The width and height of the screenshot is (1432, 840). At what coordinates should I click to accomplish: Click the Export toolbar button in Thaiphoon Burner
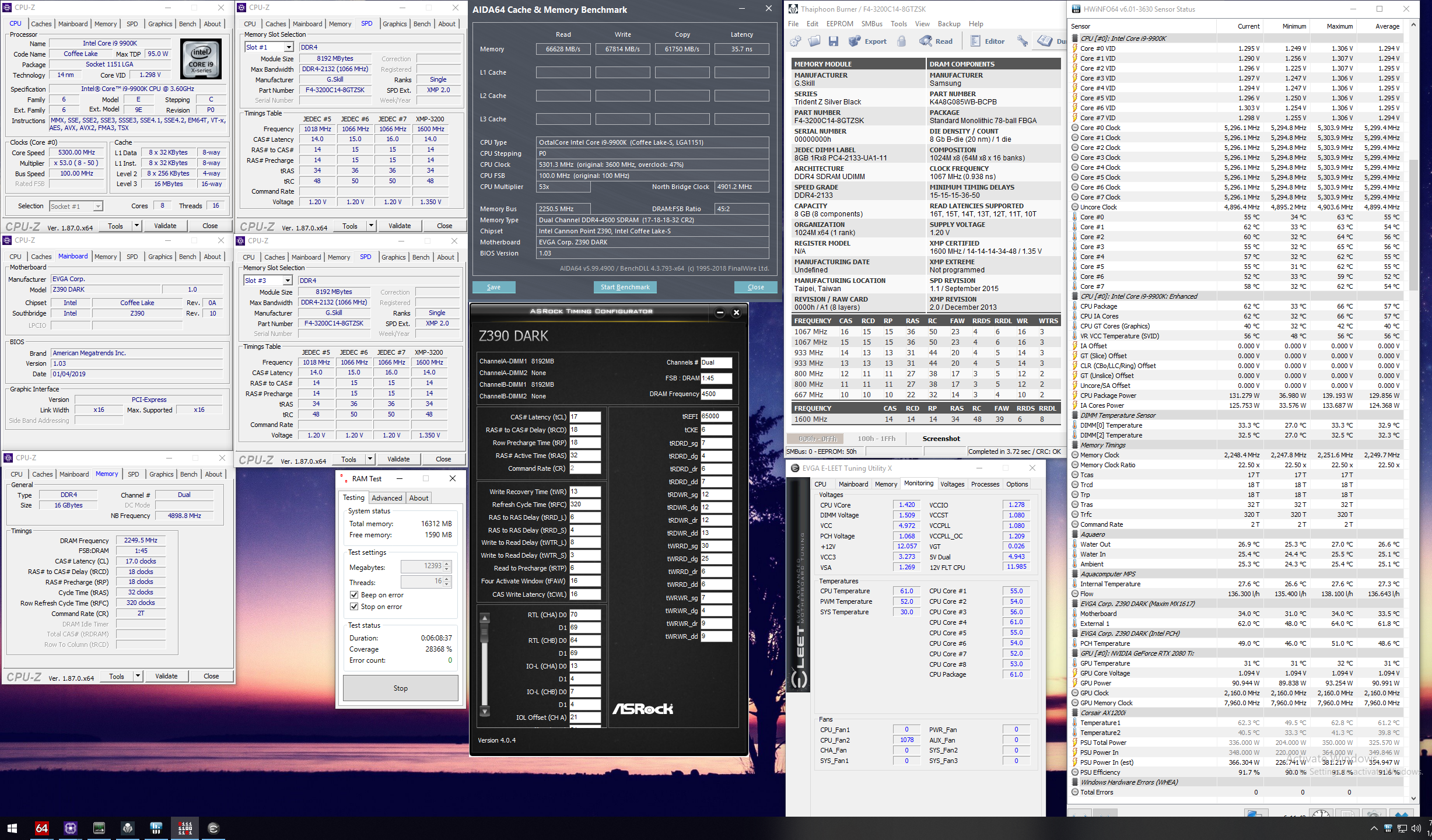(x=867, y=41)
